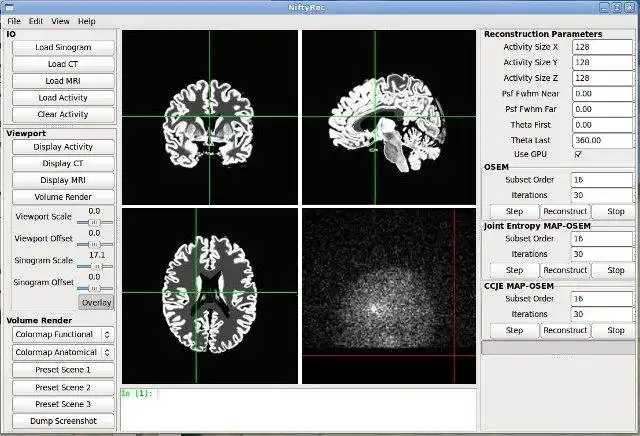640x436 pixels.
Task: Open the View menu
Action: (x=60, y=21)
